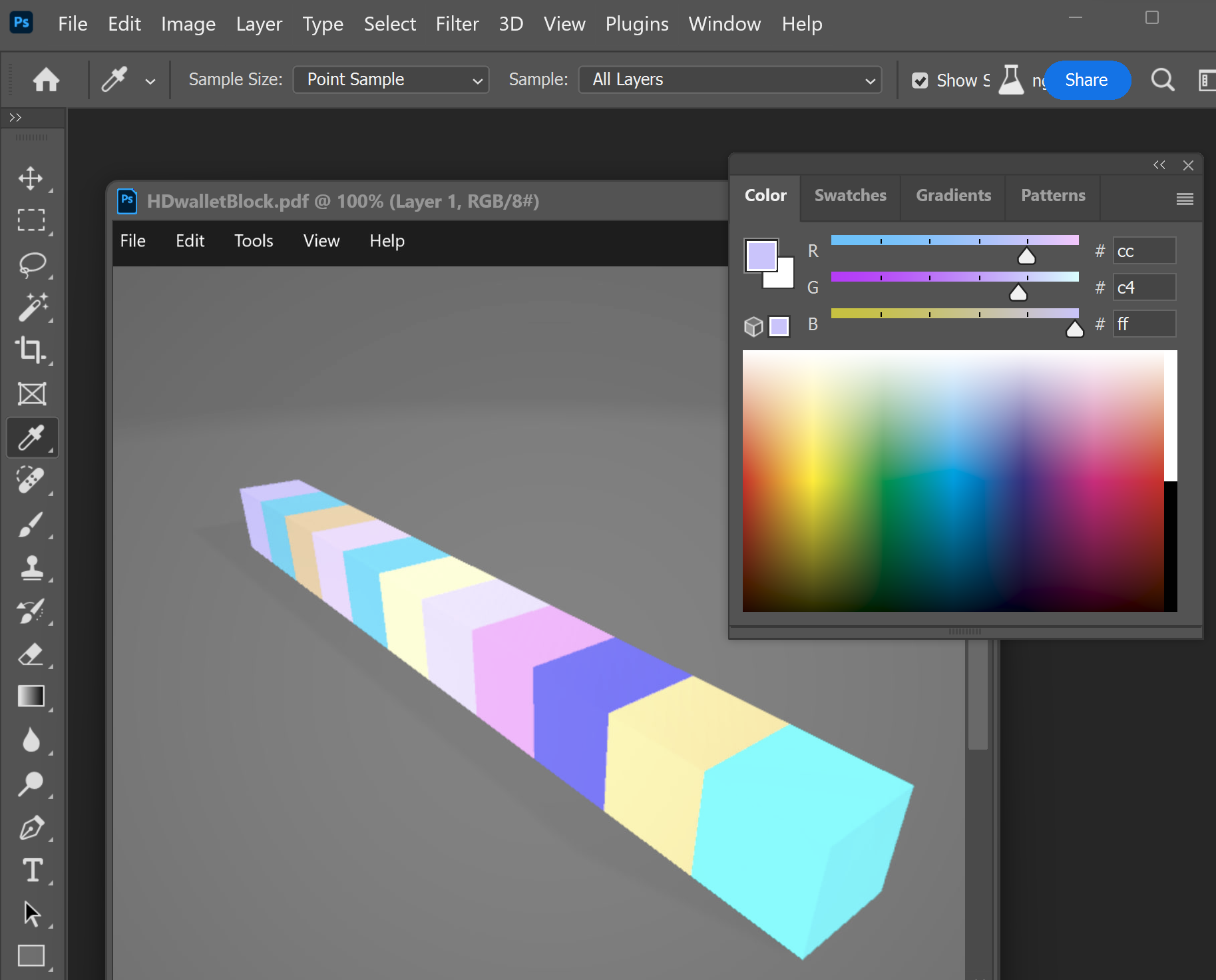This screenshot has height=980, width=1216.
Task: Open the Image menu
Action: pos(188,24)
